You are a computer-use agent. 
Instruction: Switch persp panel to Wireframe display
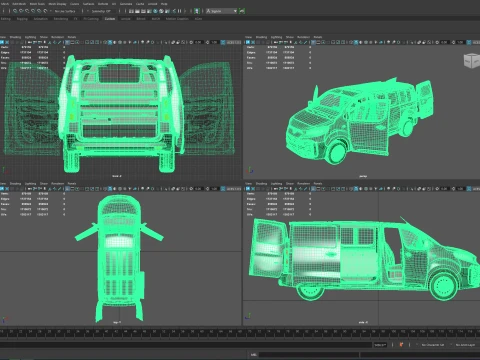(351, 42)
